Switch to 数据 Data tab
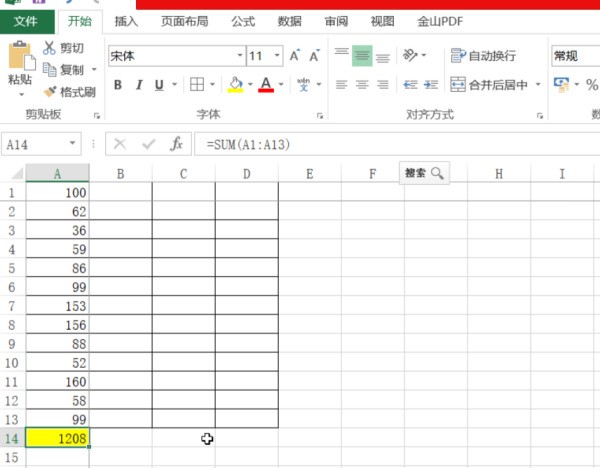The image size is (600, 468). click(290, 21)
